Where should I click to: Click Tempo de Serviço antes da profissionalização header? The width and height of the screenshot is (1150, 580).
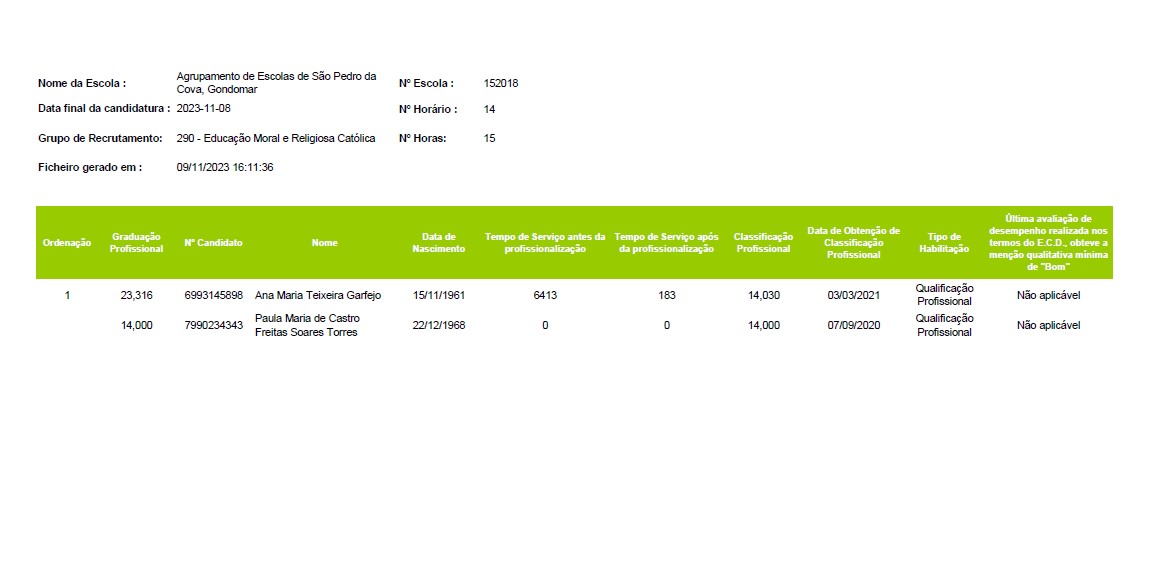click(x=545, y=243)
